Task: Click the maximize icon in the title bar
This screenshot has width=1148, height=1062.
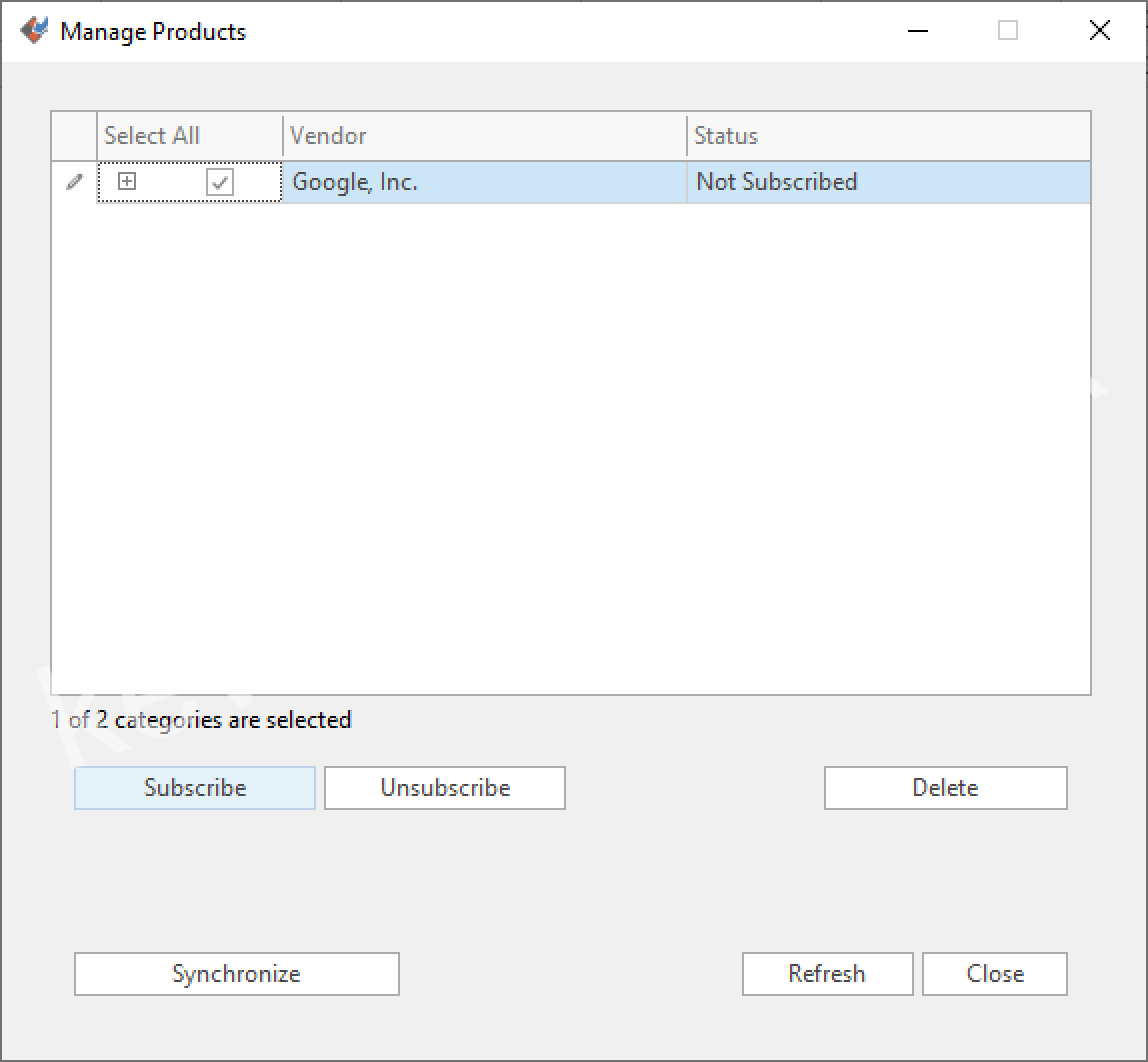Action: (x=1008, y=31)
